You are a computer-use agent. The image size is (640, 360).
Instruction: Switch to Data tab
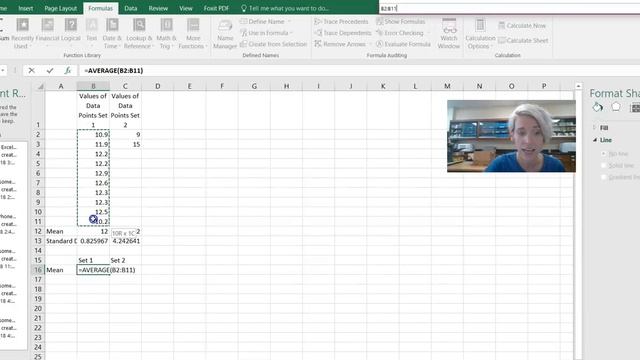click(131, 8)
